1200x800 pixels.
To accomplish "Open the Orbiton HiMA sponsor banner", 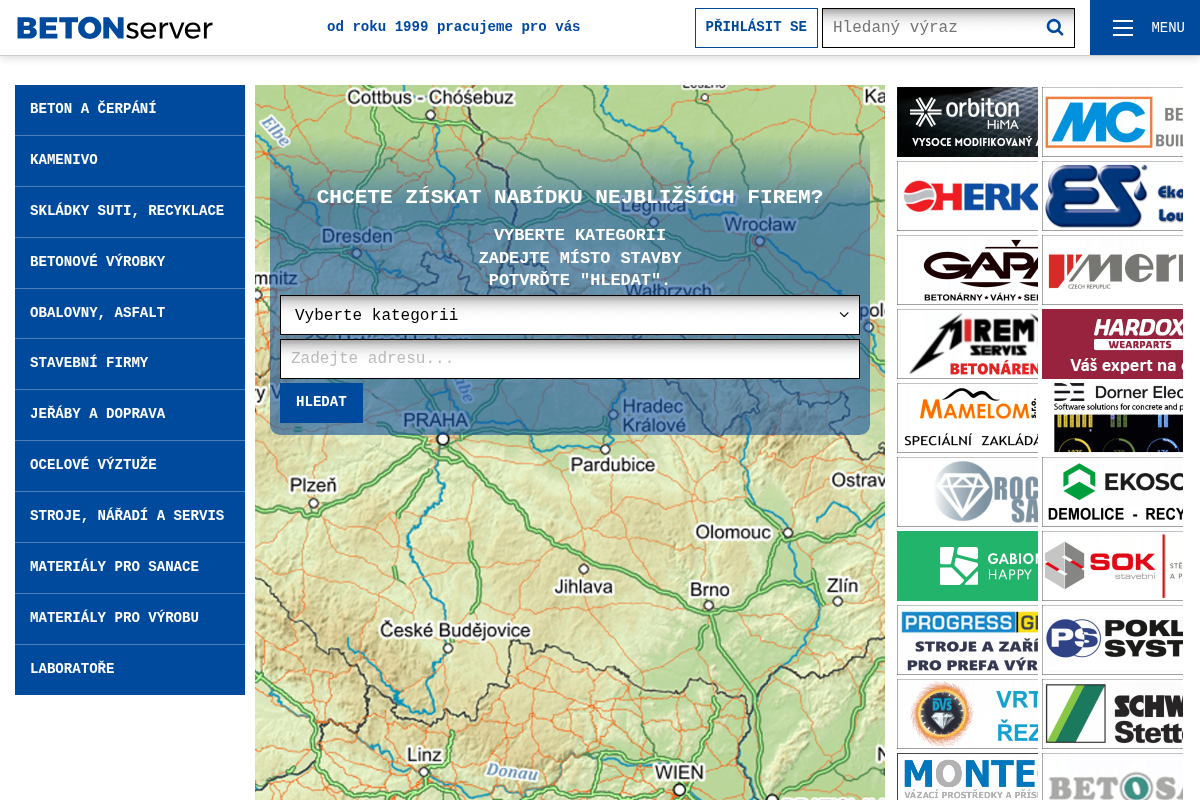I will click(967, 122).
